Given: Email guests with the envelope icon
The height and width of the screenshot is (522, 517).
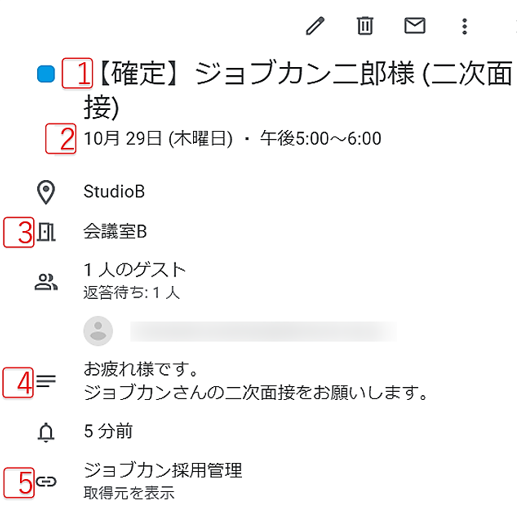Looking at the screenshot, I should [x=415, y=26].
